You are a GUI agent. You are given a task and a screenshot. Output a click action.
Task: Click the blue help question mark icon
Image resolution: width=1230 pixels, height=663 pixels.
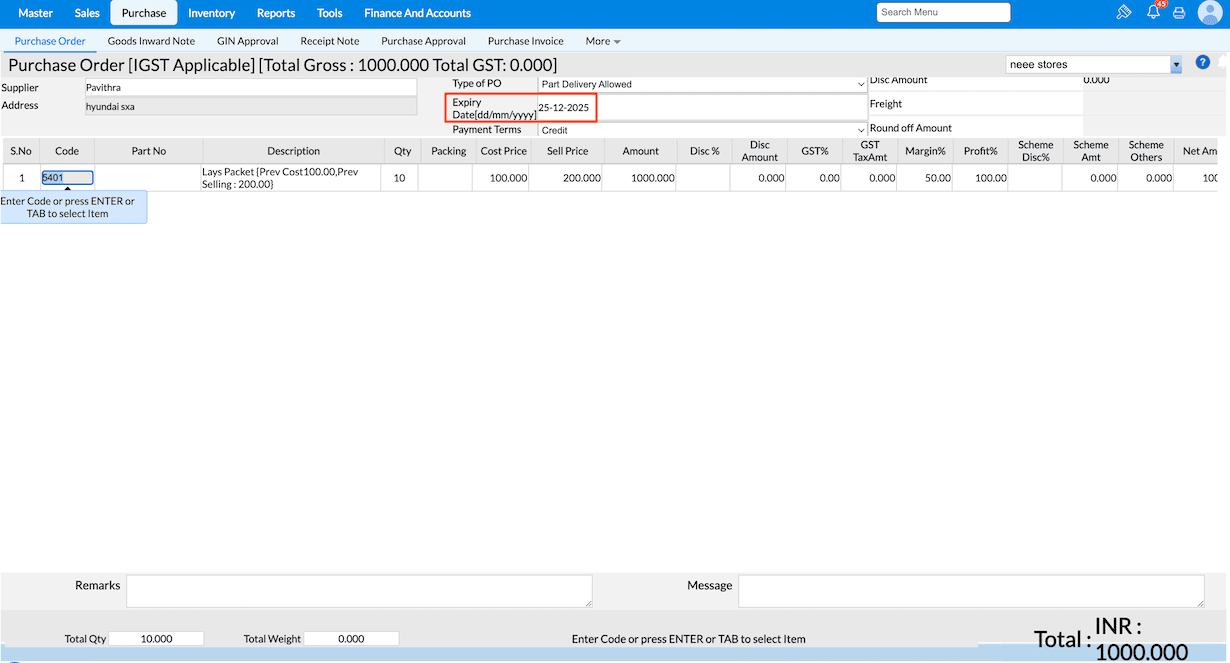[x=1203, y=62]
